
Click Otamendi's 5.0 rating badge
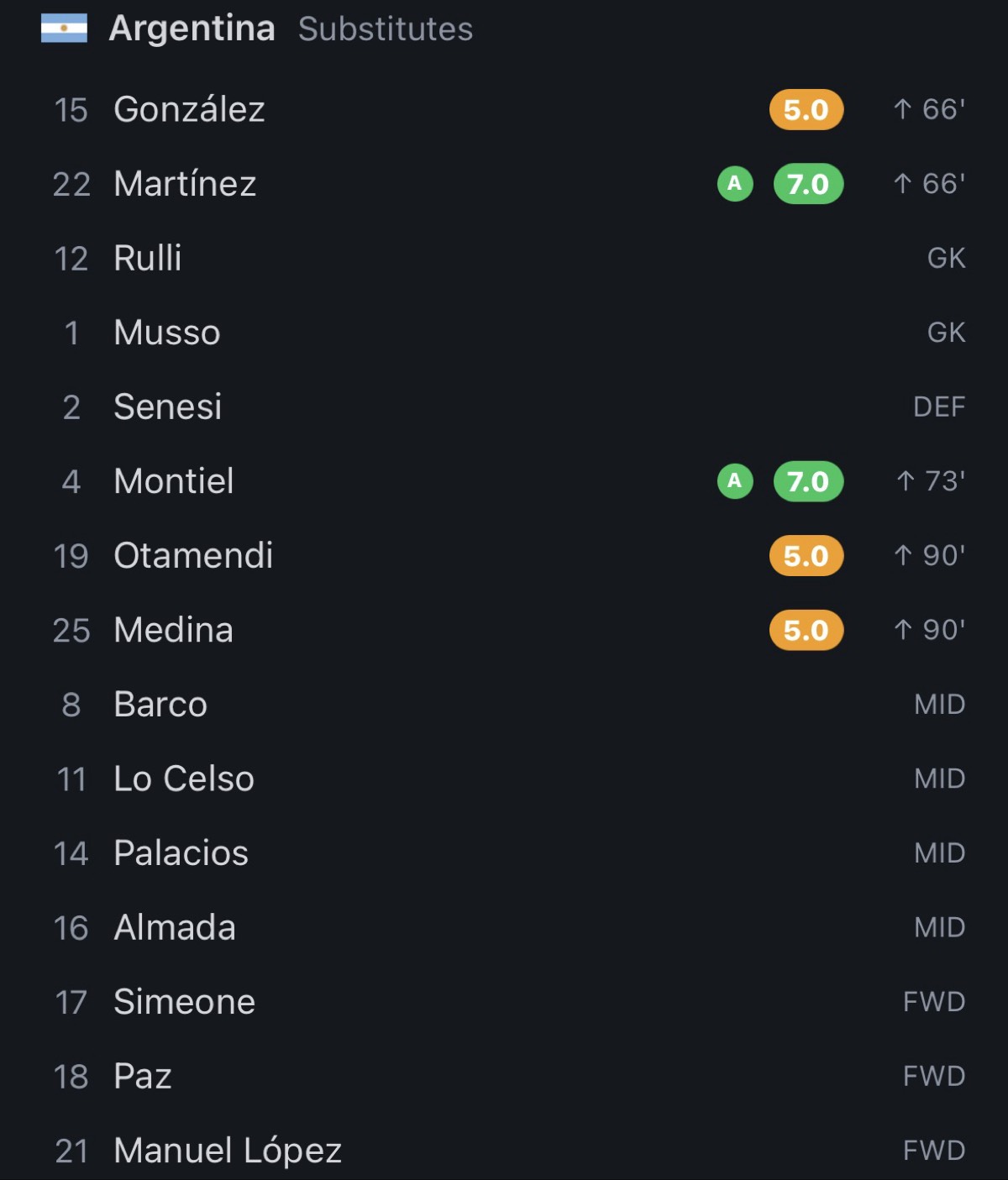coord(806,556)
